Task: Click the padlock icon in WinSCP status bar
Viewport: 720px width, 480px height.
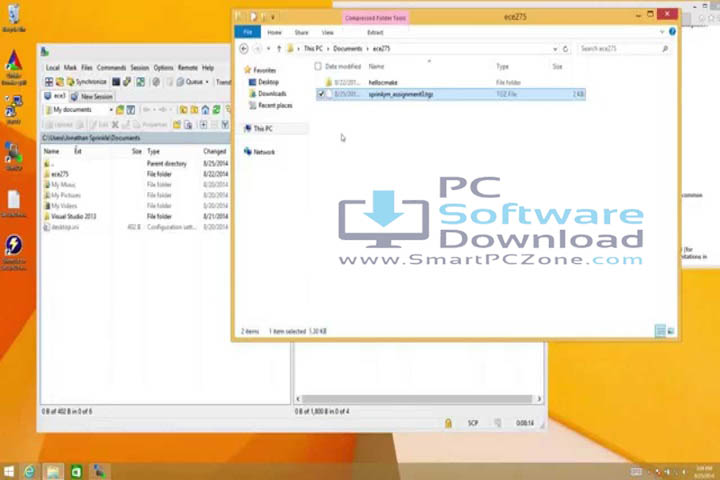Action: click(448, 423)
